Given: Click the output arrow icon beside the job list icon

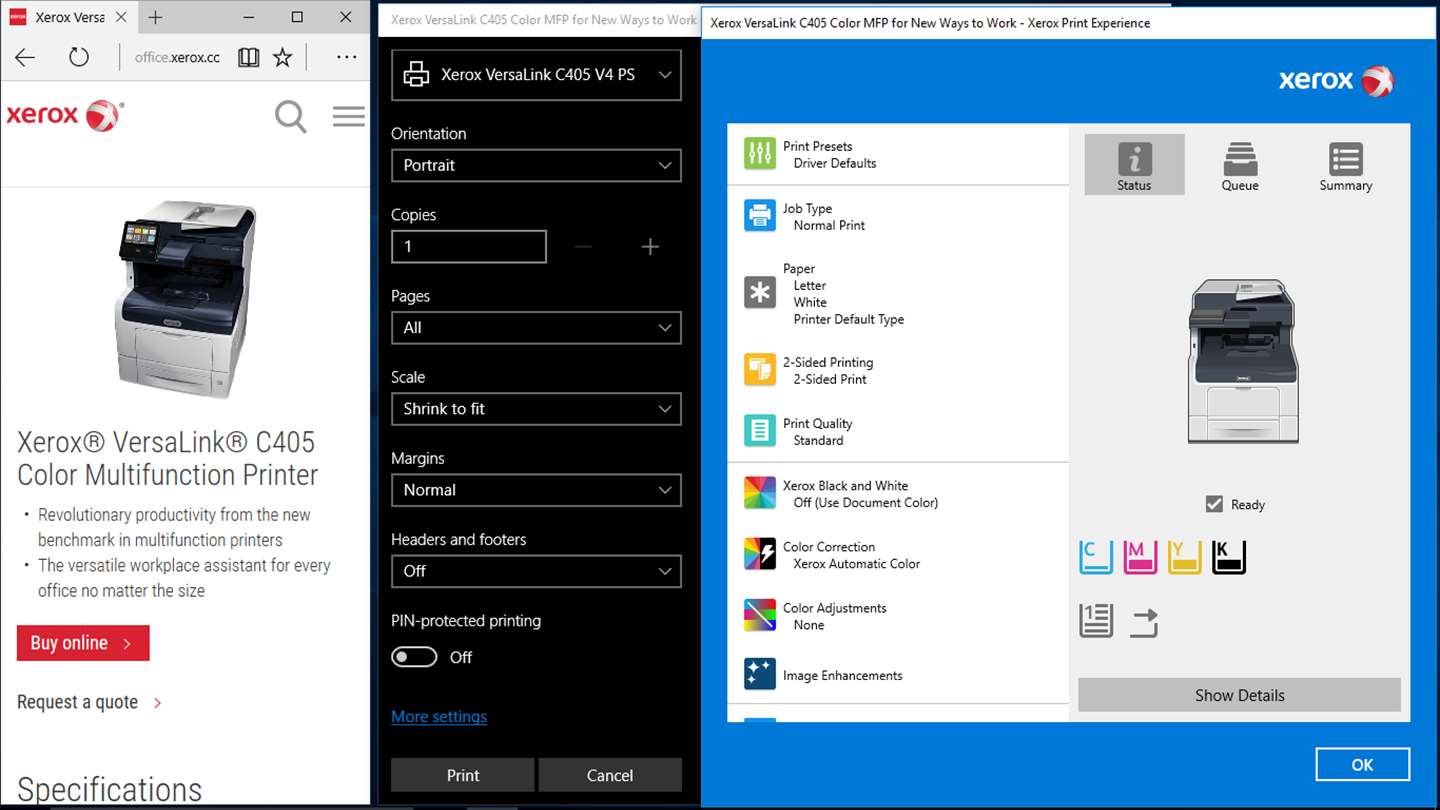Looking at the screenshot, I should click(1143, 623).
